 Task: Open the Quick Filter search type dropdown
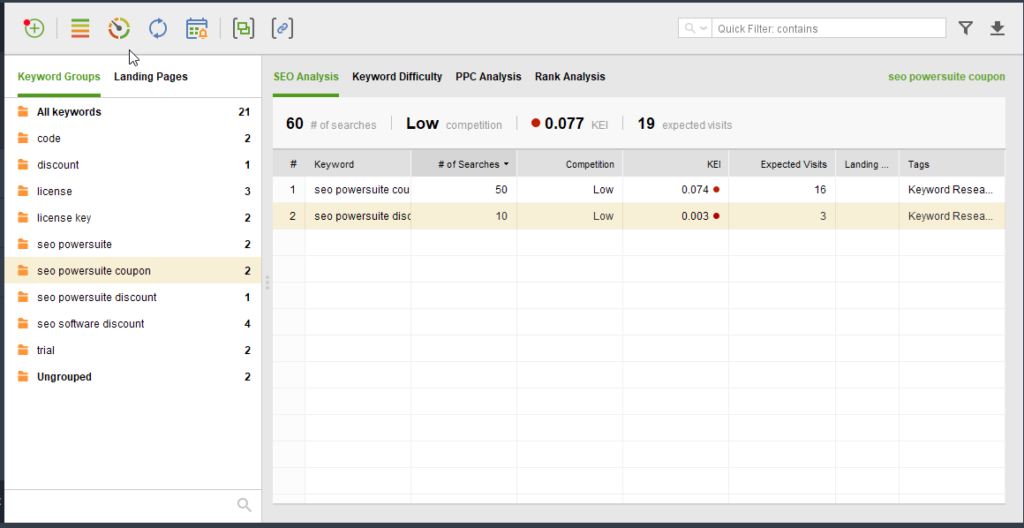tap(696, 28)
